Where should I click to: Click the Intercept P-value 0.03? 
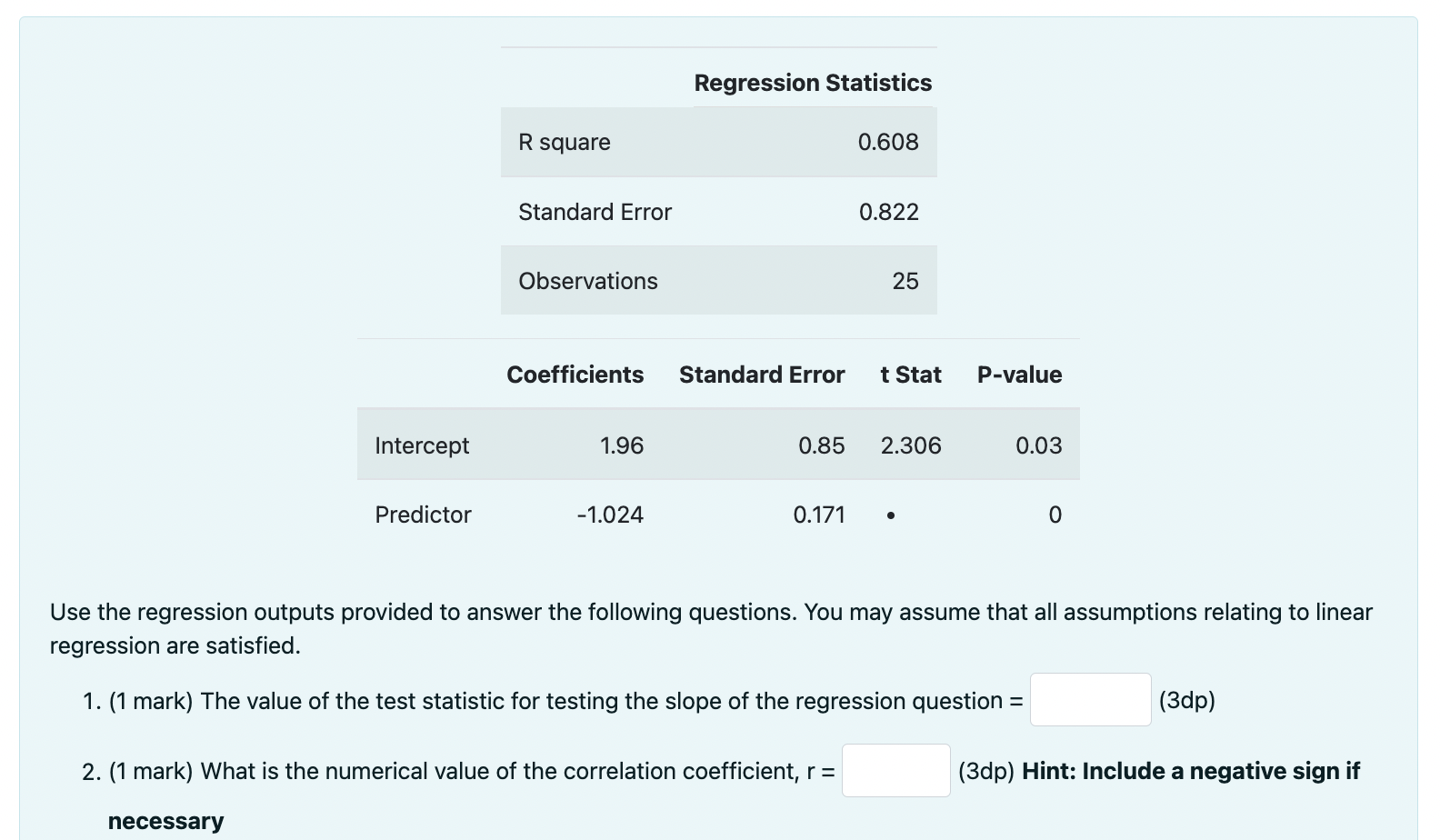tap(1038, 445)
